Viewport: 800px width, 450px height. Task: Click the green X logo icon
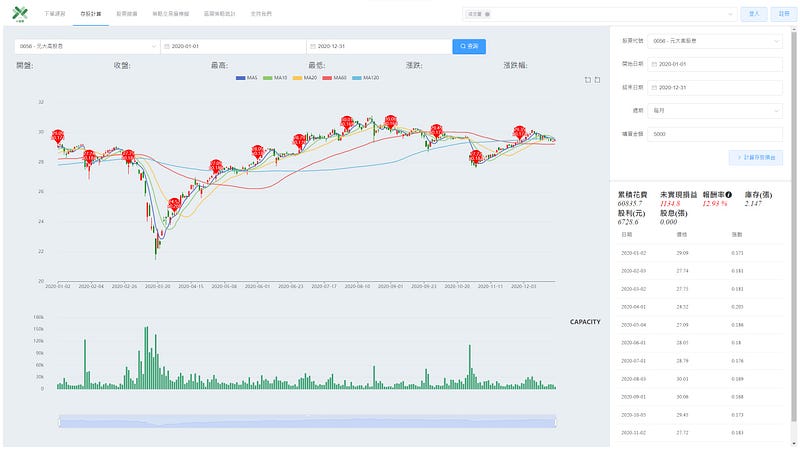coord(20,13)
